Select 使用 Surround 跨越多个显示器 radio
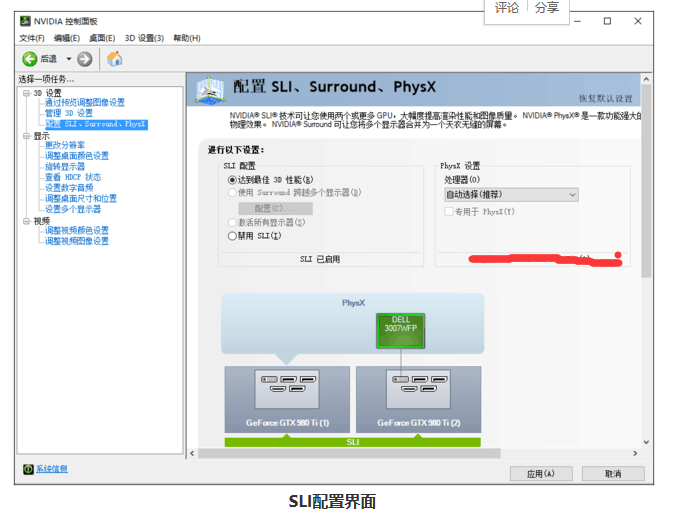 tap(232, 193)
